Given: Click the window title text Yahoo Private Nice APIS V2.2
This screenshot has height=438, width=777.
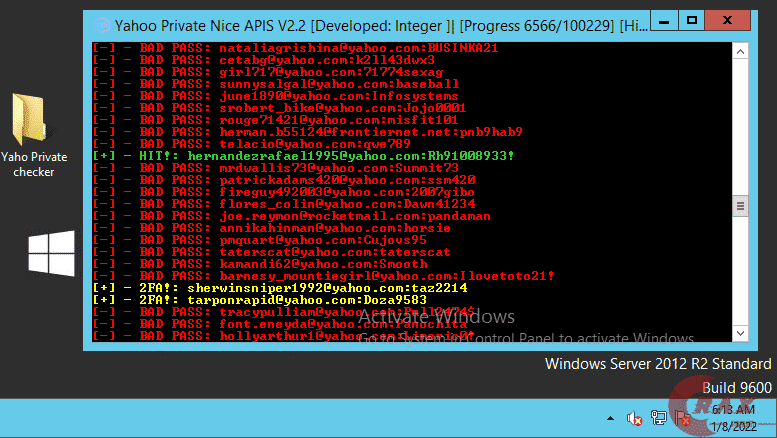Looking at the screenshot, I should click(210, 26).
